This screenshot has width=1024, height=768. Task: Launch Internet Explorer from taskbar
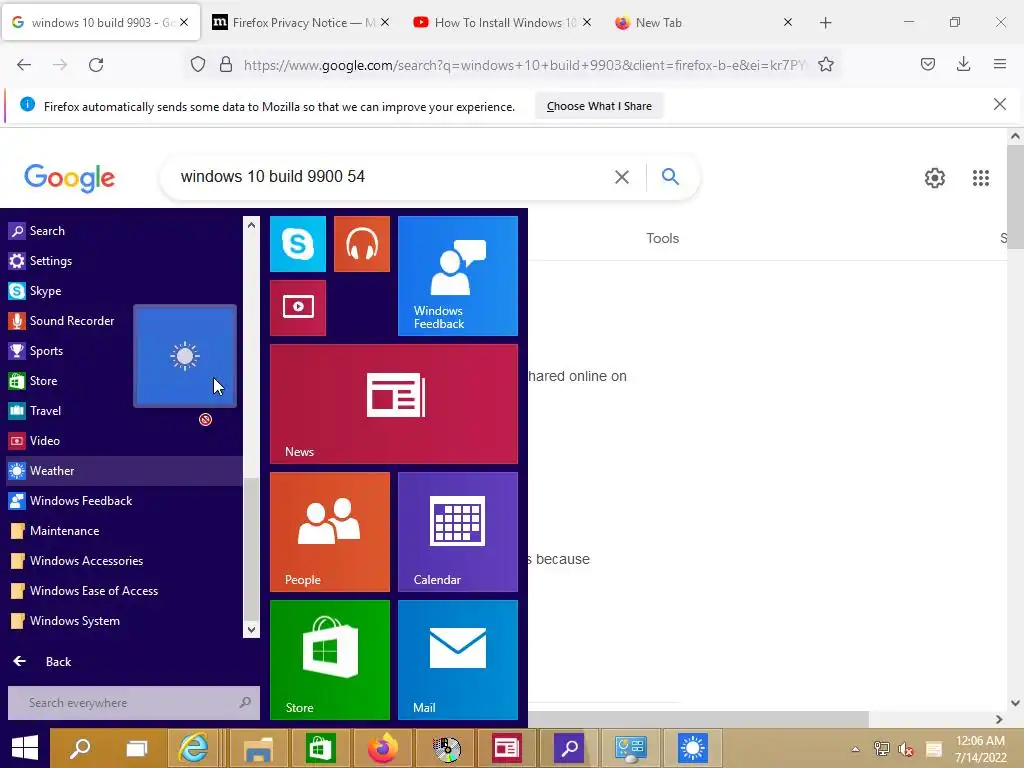(x=194, y=748)
